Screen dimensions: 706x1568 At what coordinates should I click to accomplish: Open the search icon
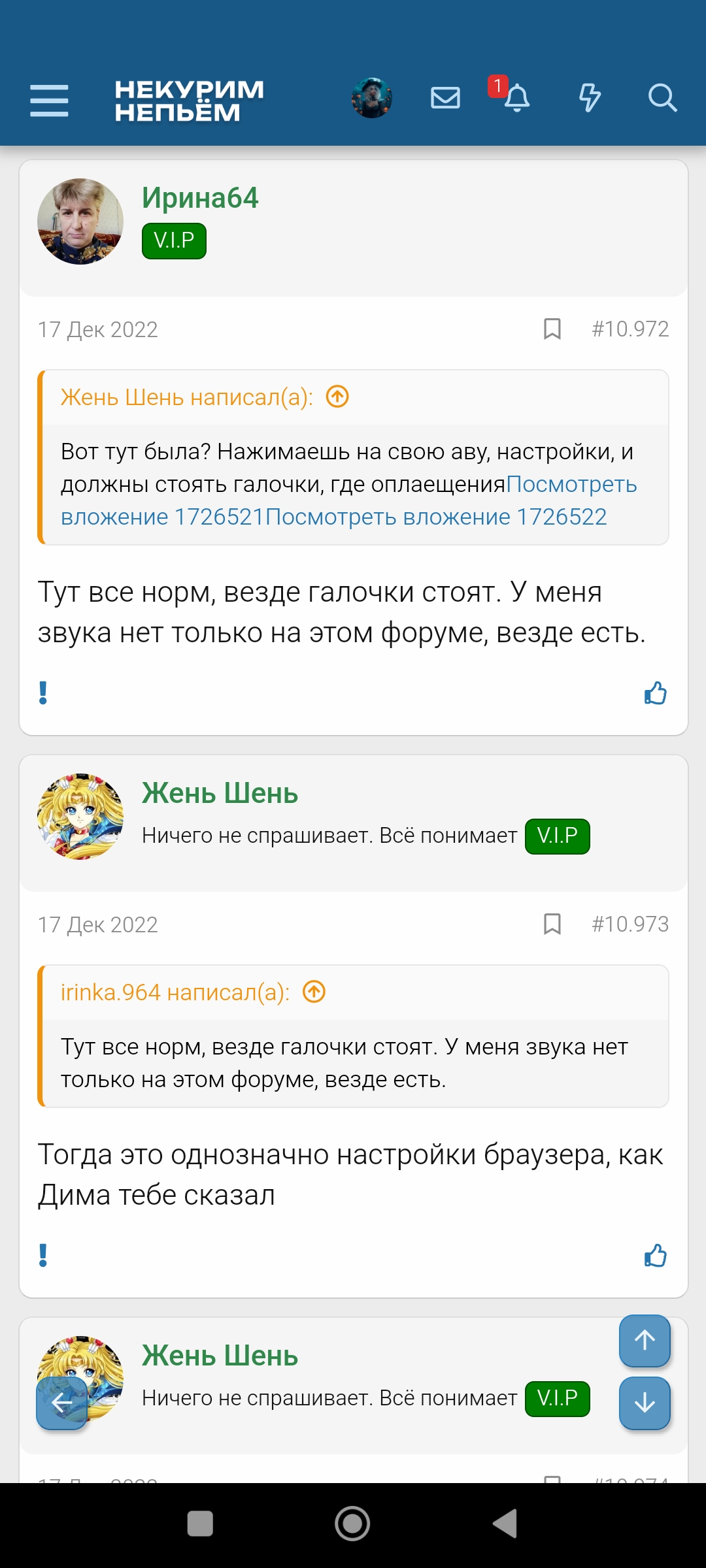coord(663,98)
